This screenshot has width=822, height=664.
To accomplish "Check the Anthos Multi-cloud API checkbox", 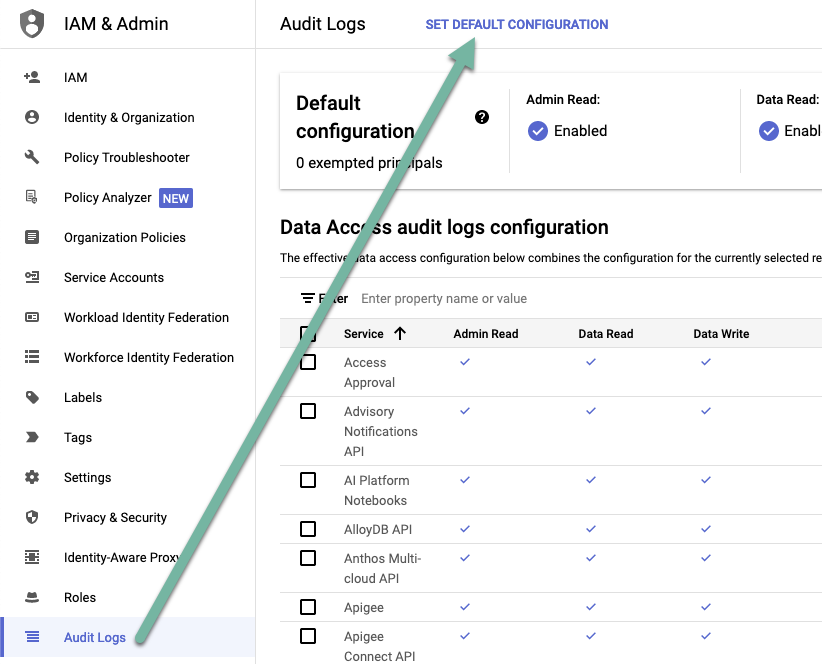I will coord(307,558).
